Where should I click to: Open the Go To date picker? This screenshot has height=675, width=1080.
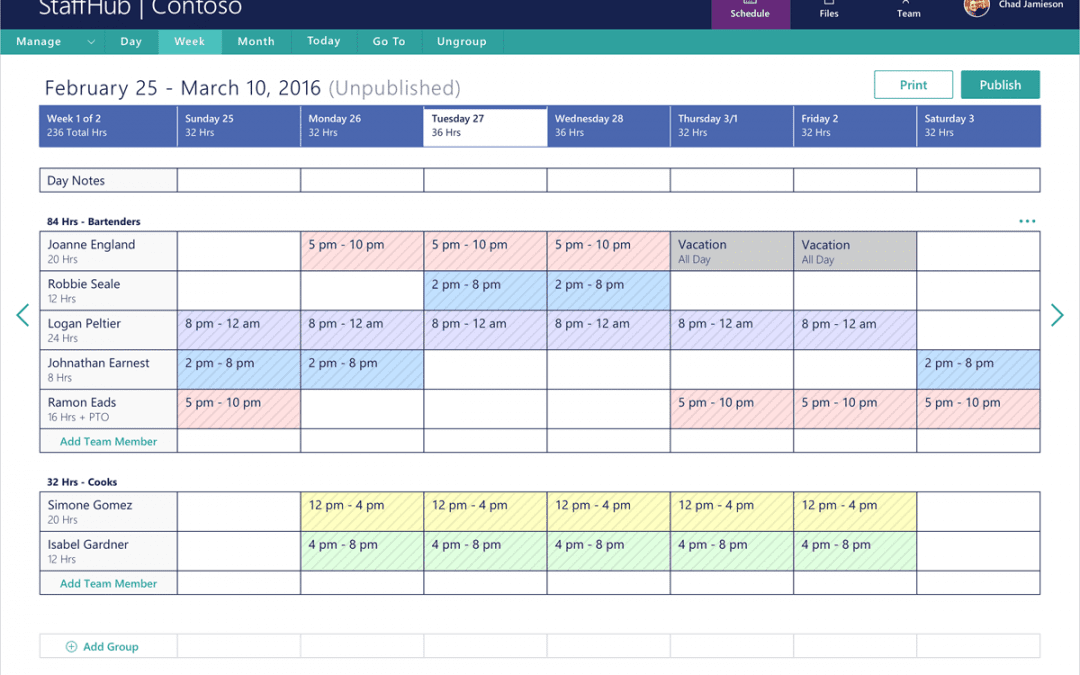pyautogui.click(x=389, y=41)
